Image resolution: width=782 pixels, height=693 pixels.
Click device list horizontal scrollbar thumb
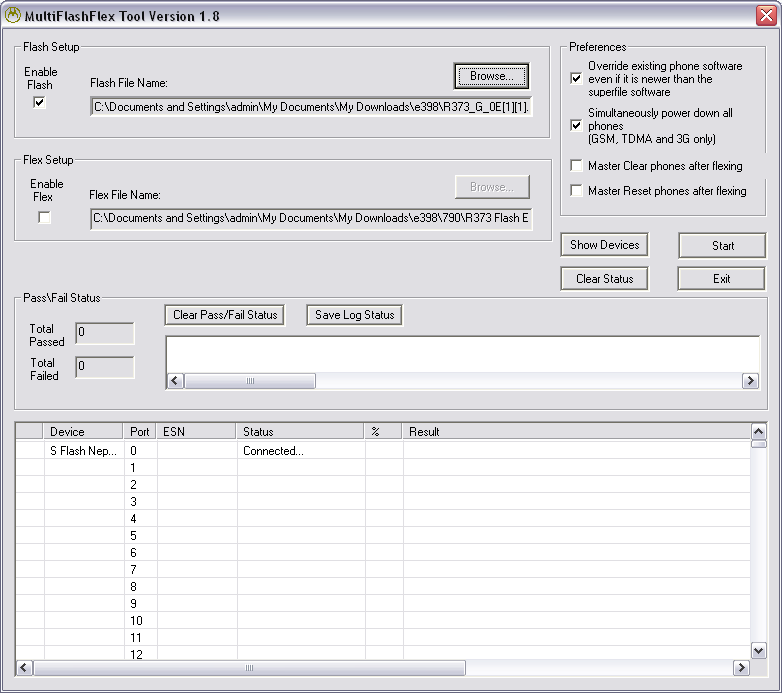249,668
